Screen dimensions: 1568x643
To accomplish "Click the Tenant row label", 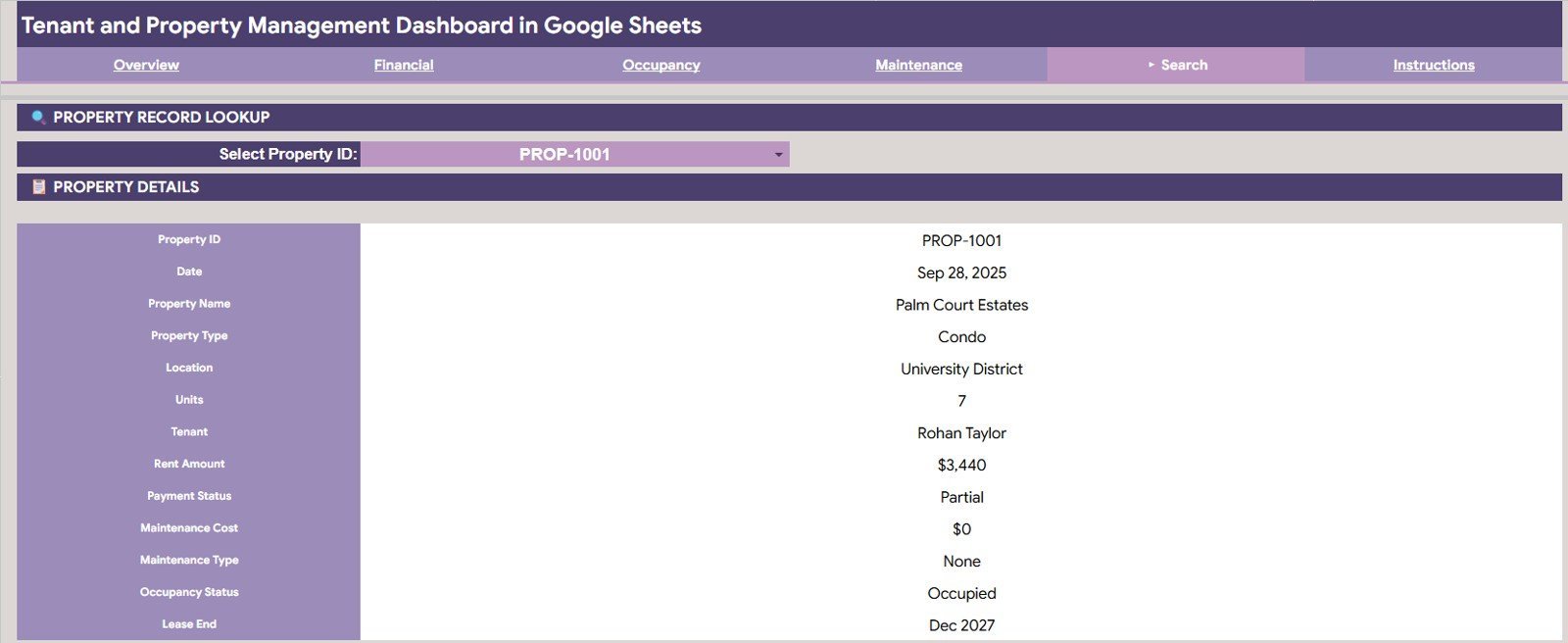I will 189,431.
